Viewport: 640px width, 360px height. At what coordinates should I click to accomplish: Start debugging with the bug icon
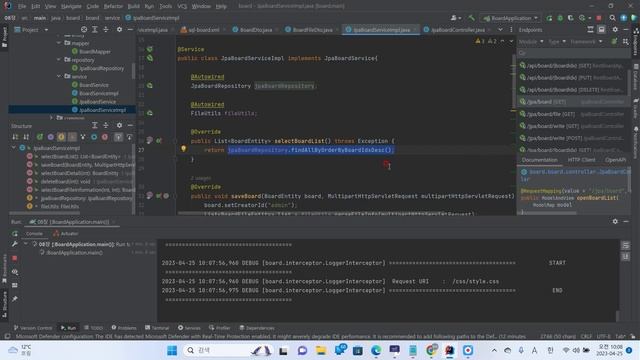[560, 18]
